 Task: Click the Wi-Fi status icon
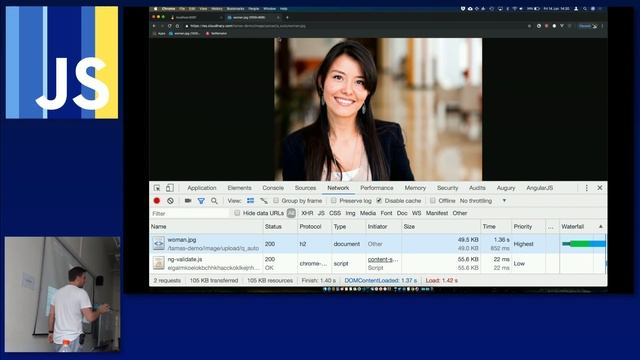point(515,9)
